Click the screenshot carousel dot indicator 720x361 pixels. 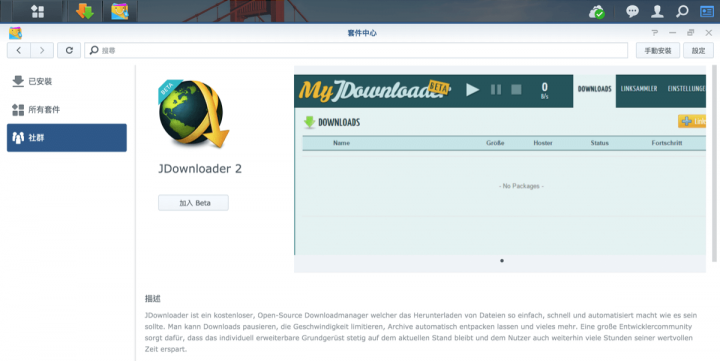click(x=501, y=260)
